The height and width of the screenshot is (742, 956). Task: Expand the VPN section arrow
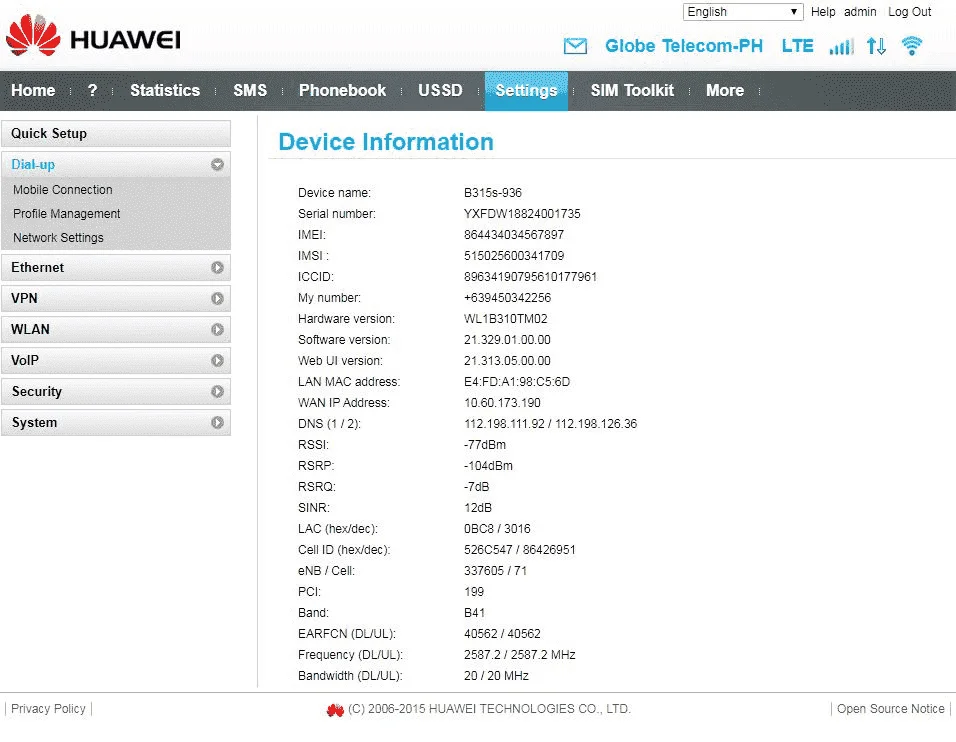[x=217, y=299]
